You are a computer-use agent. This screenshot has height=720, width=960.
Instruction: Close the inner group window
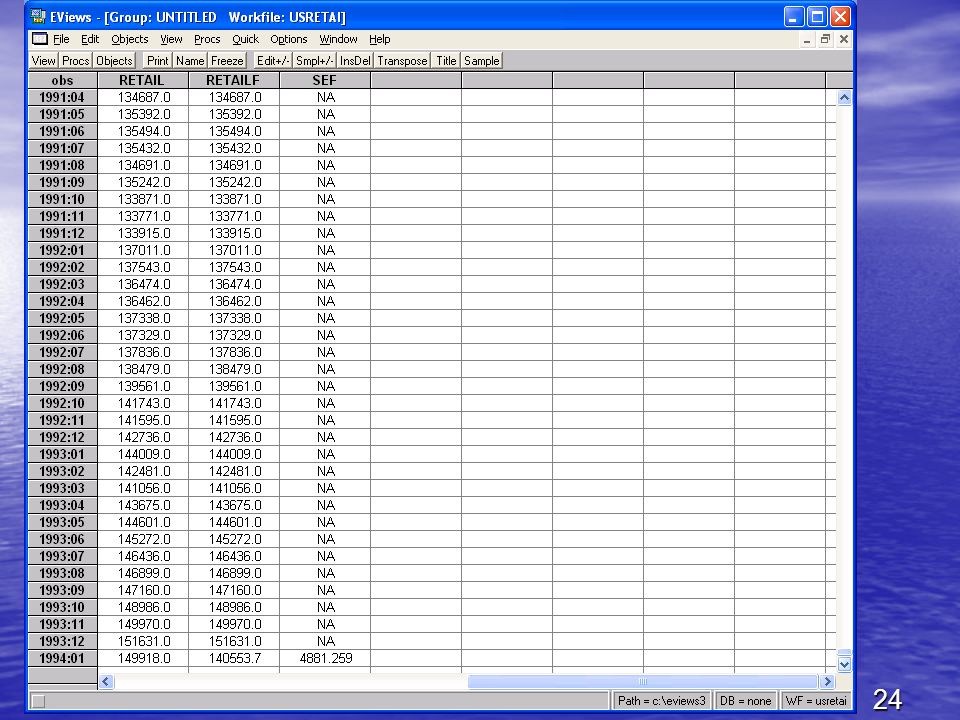[844, 40]
